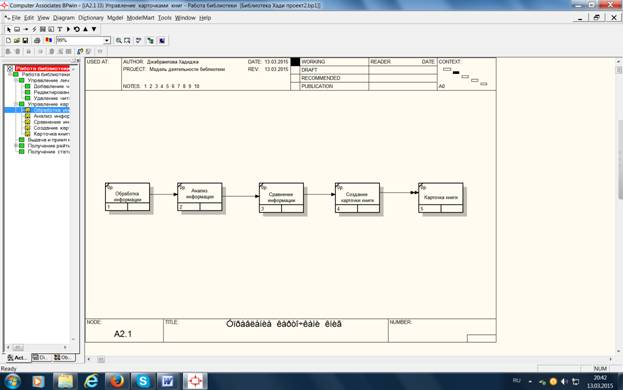
Task: Open Skype from the taskbar
Action: pos(143,381)
